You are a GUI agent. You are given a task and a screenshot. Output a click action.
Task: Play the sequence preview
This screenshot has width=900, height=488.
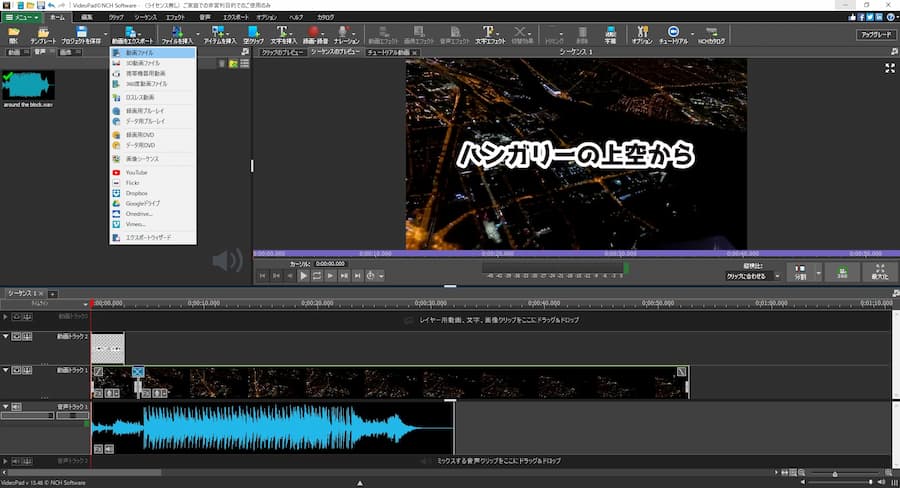pos(303,276)
